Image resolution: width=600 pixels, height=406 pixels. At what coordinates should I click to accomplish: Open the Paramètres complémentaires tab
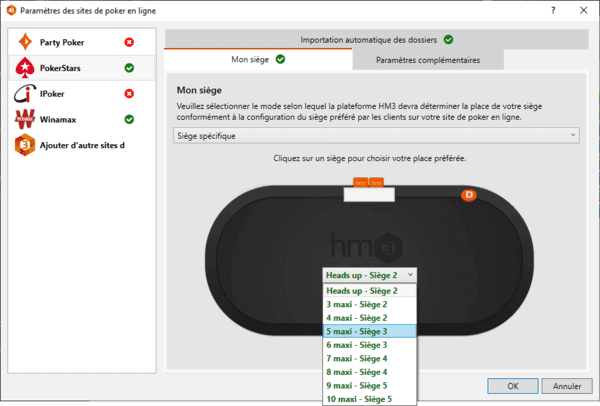point(428,60)
